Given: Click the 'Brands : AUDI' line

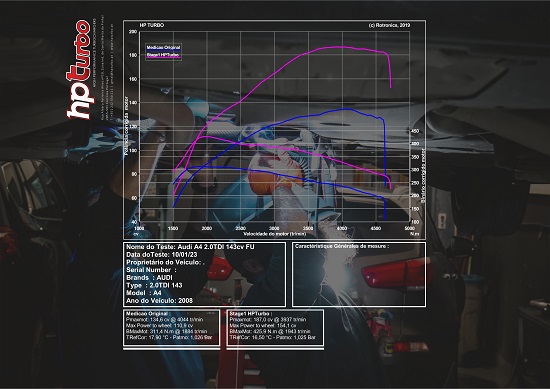Looking at the screenshot, I should (149, 278).
